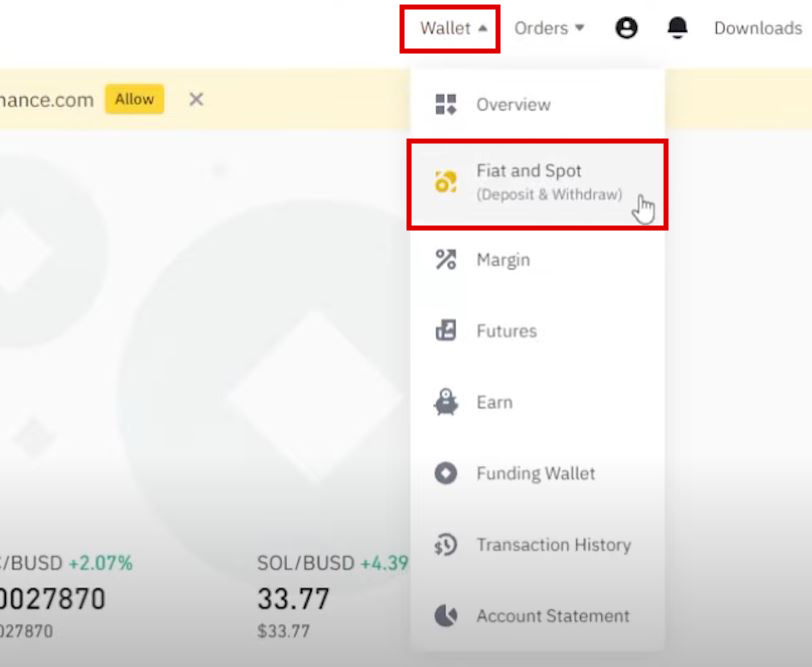The height and width of the screenshot is (667, 812).
Task: Expand the Orders dropdown menu
Action: pos(549,28)
